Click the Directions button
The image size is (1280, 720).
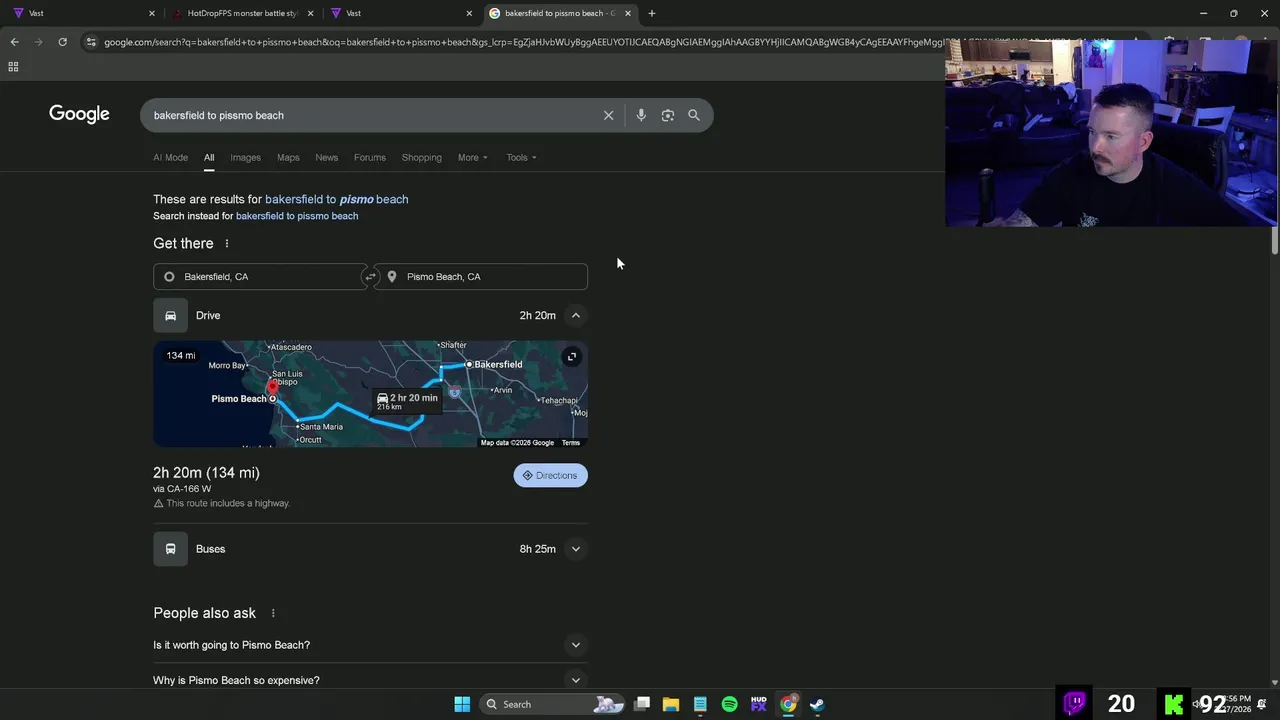[x=550, y=475]
